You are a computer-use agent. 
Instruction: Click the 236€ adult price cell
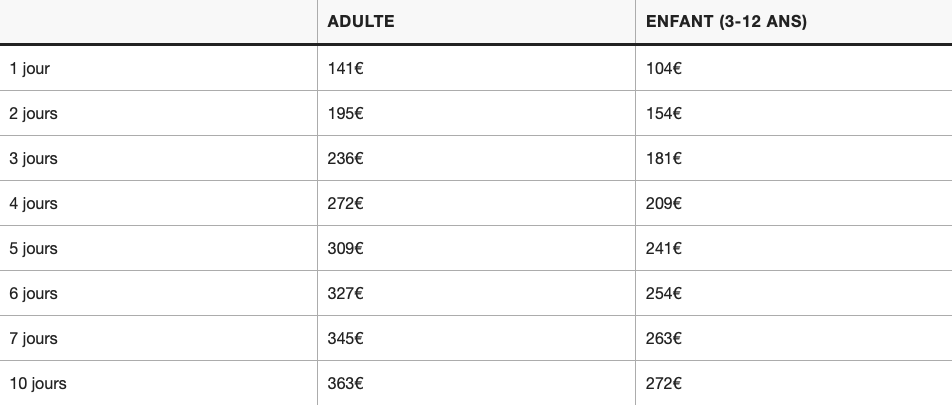click(x=345, y=158)
